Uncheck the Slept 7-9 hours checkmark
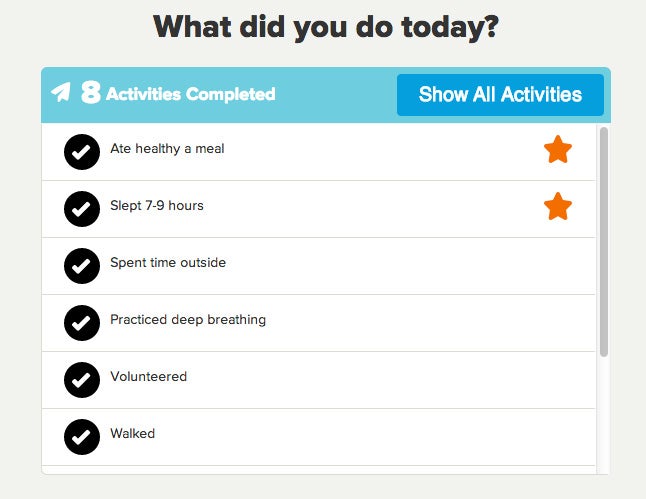646x499 pixels. point(82,209)
